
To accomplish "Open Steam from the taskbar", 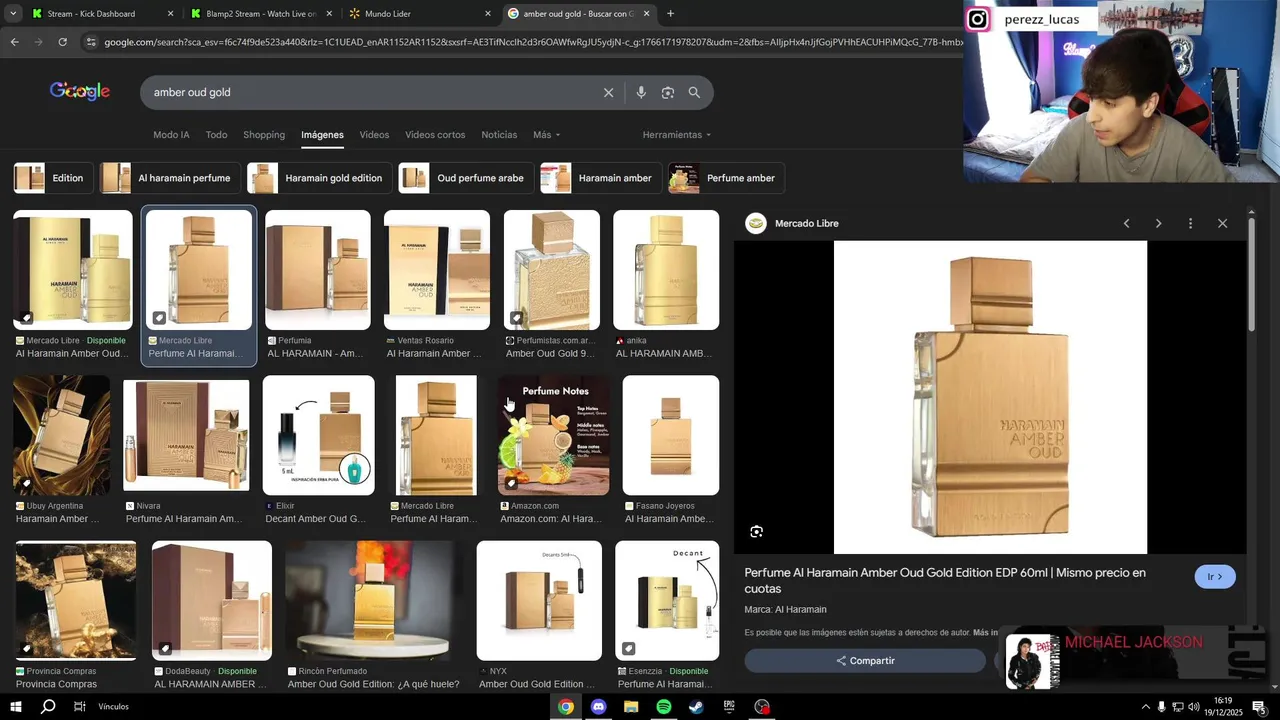I will [696, 707].
